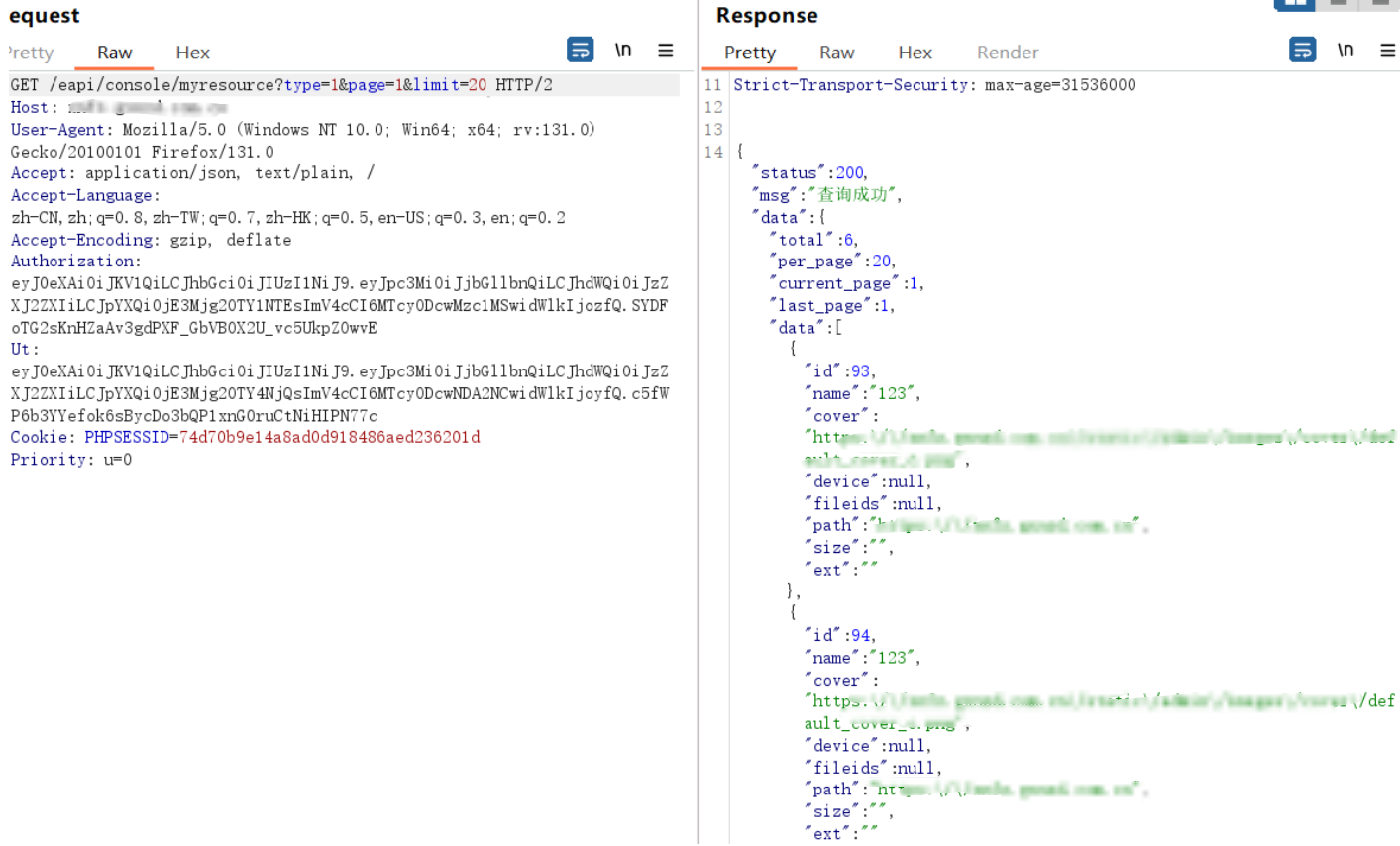Viewport: 1400px width, 846px height.
Task: Click "fileids":null under id 94
Action: (873, 768)
